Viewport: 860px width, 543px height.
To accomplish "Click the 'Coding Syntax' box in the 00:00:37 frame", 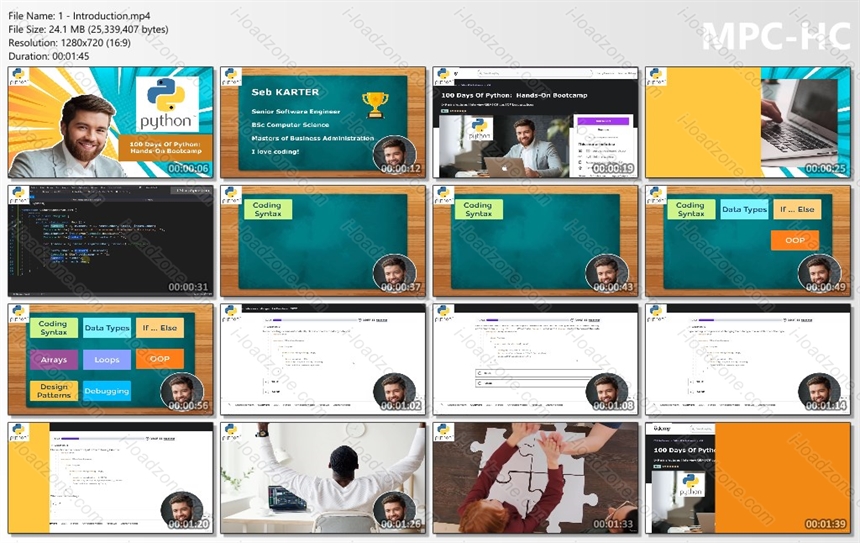I will 268,209.
